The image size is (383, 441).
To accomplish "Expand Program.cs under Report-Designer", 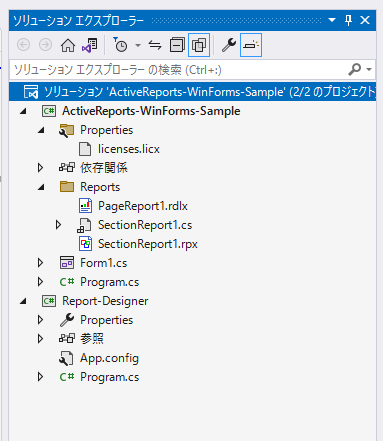I will 40,377.
